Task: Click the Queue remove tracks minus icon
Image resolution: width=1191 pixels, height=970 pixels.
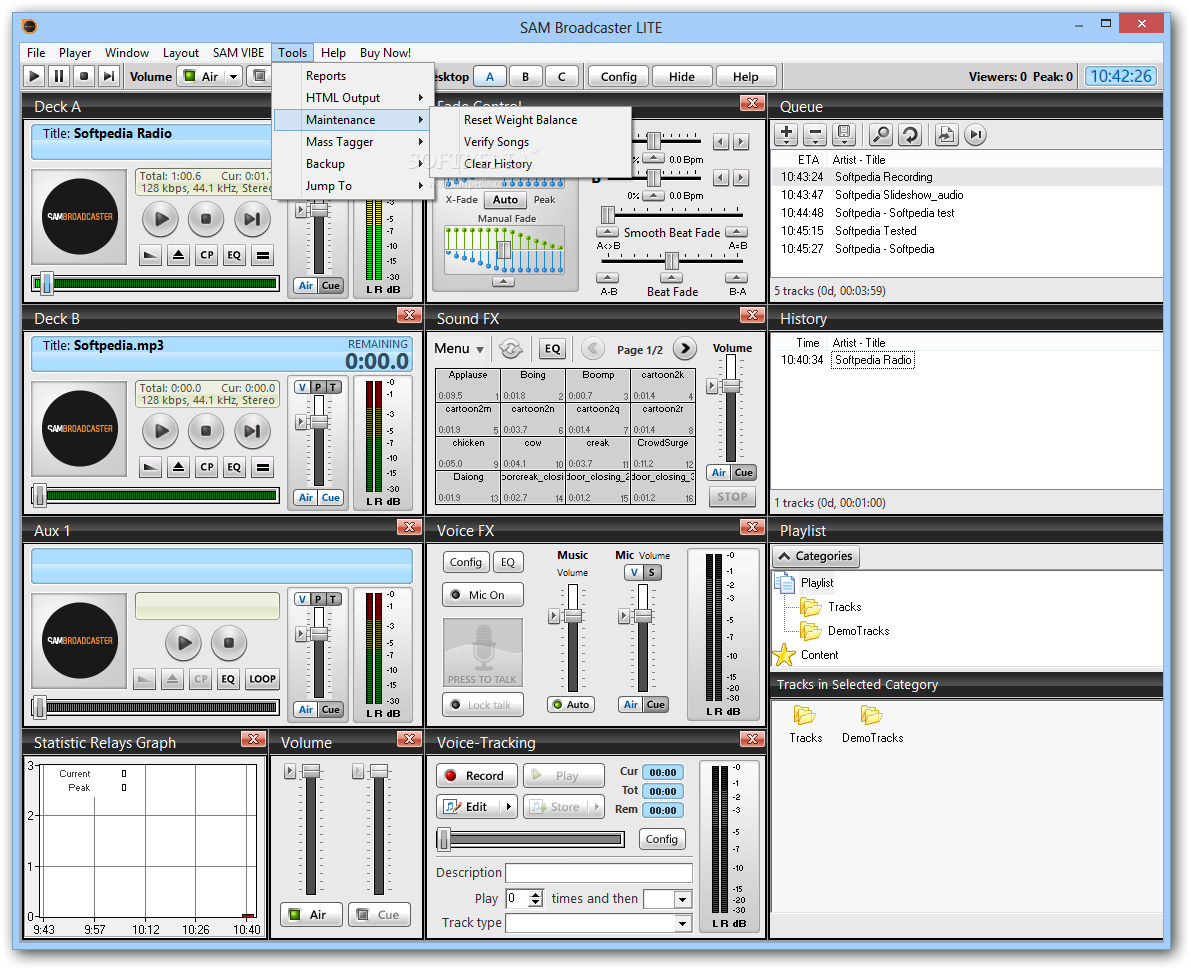Action: coord(815,134)
